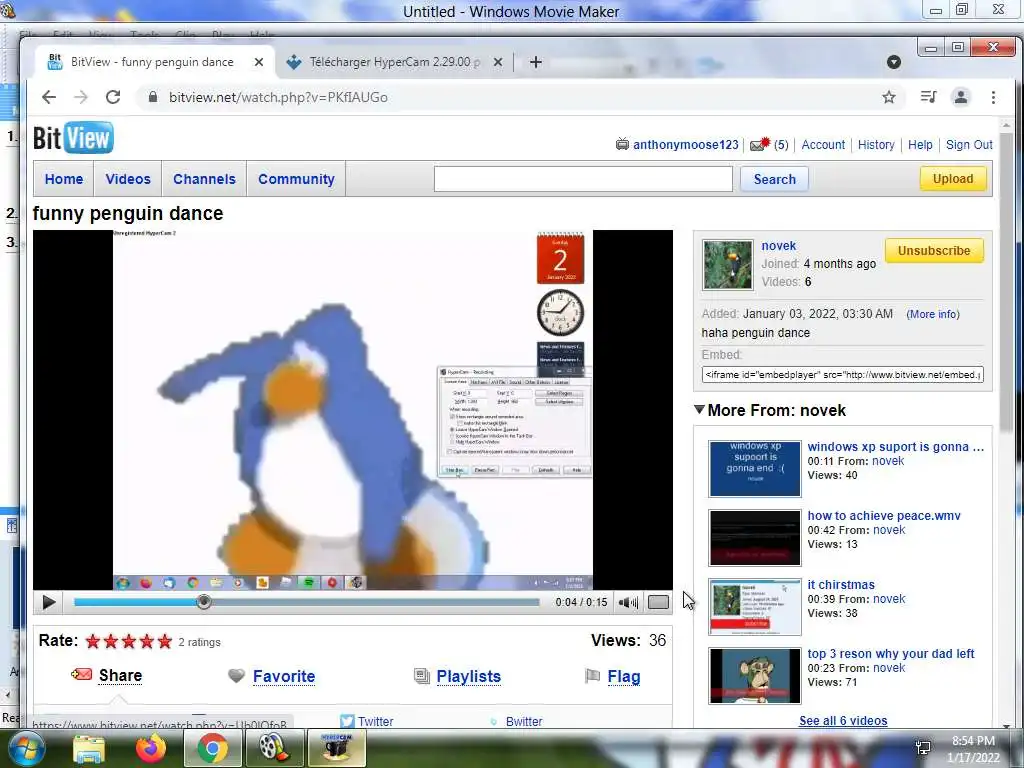
Task: Rate the video five stars
Action: point(165,641)
